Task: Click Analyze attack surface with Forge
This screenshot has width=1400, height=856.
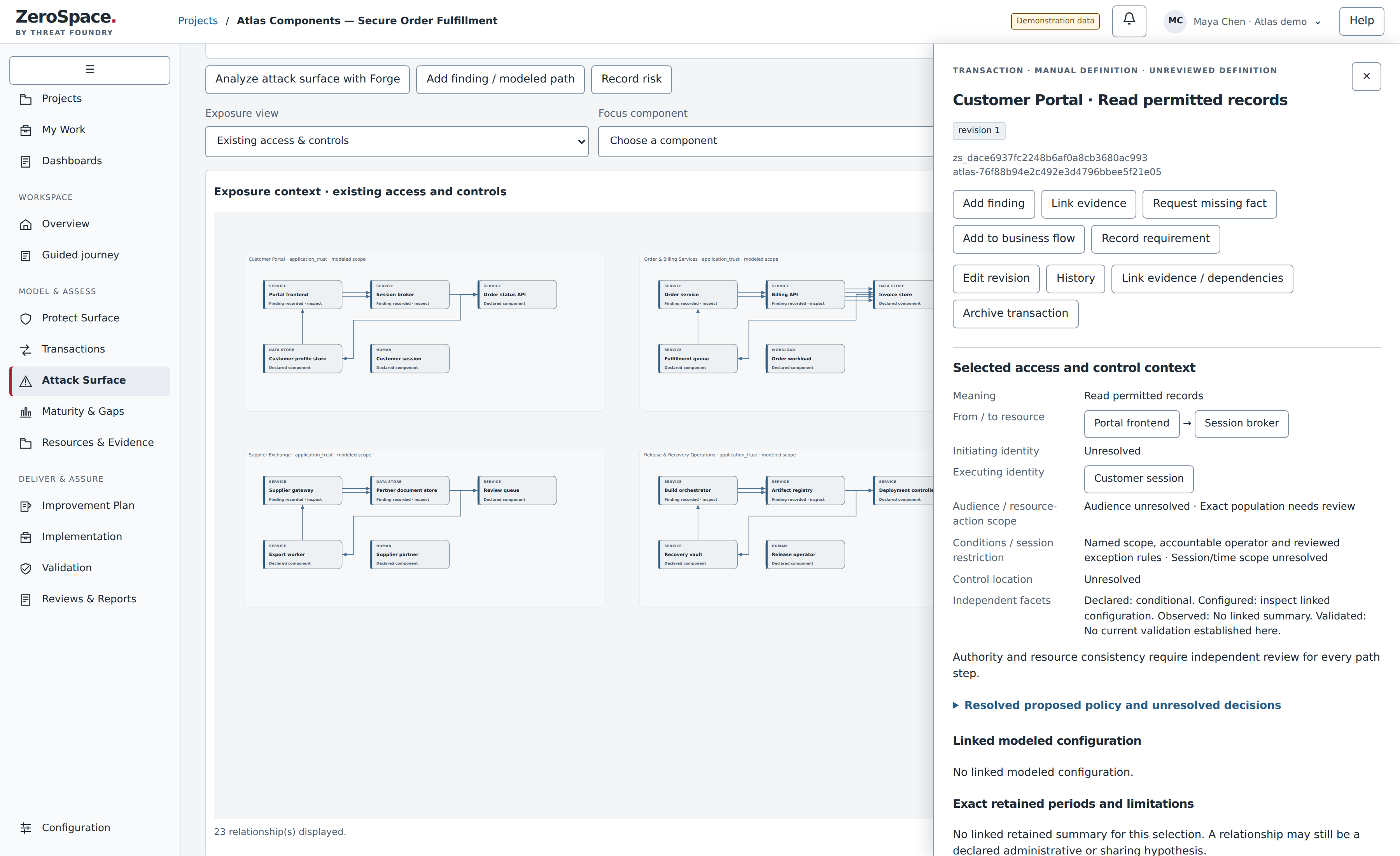Action: [x=307, y=80]
